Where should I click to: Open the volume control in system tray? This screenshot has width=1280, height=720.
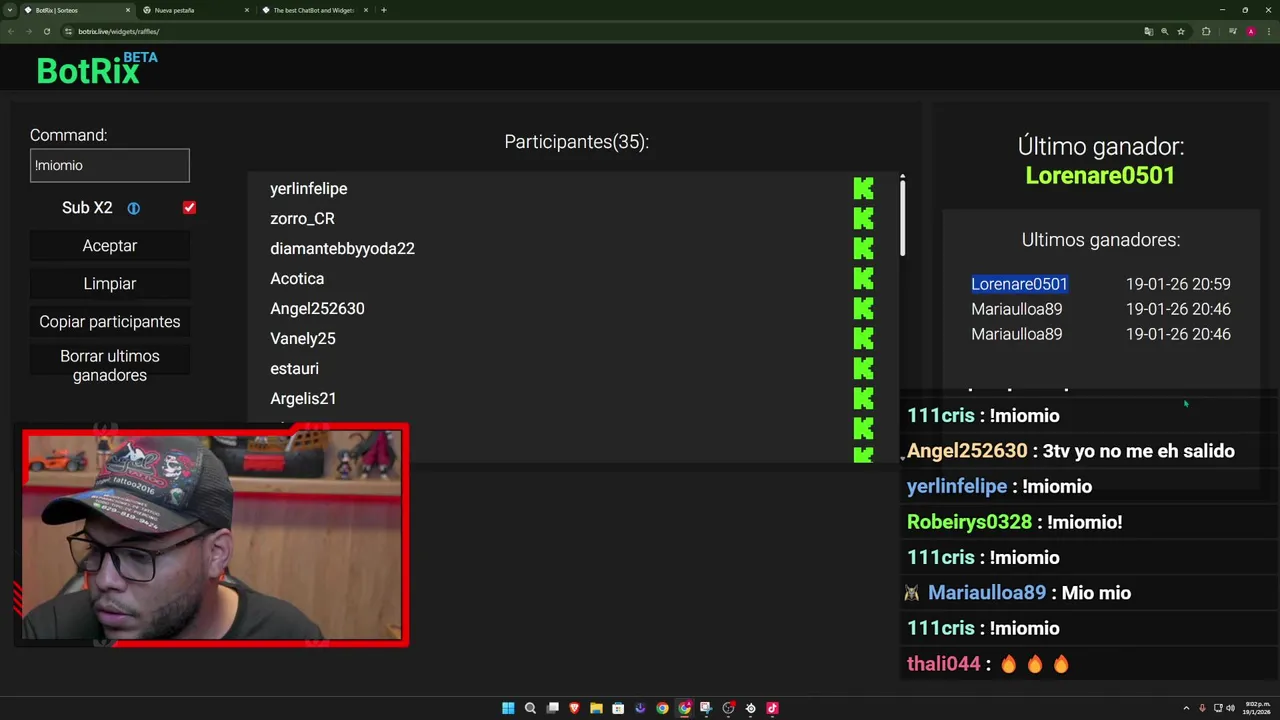tap(1230, 708)
